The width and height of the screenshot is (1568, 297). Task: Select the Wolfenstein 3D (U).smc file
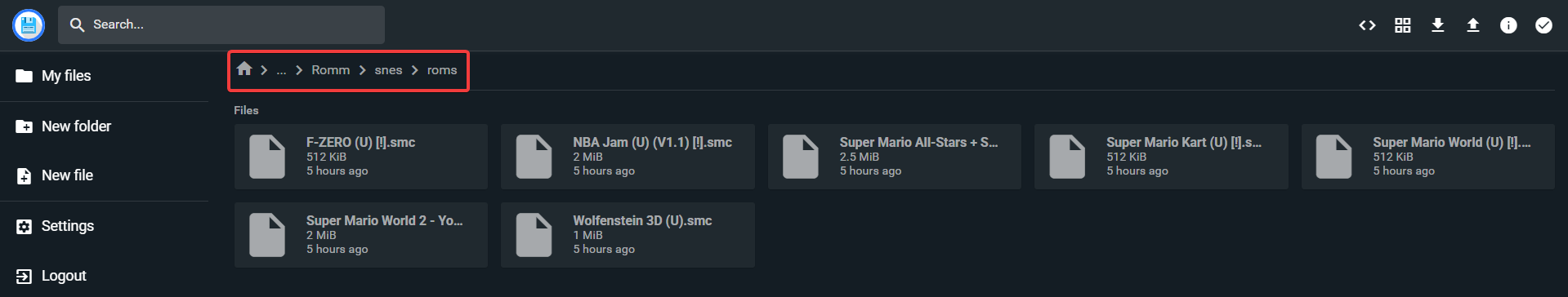point(628,235)
